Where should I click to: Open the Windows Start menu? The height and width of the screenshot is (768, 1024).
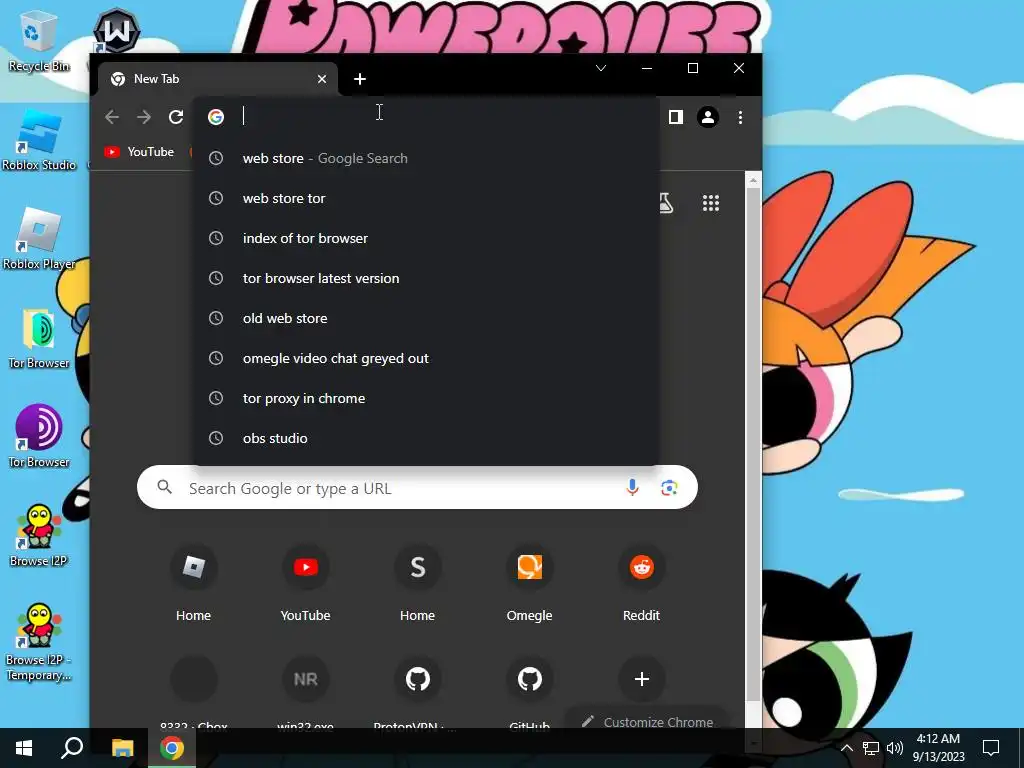click(x=24, y=748)
